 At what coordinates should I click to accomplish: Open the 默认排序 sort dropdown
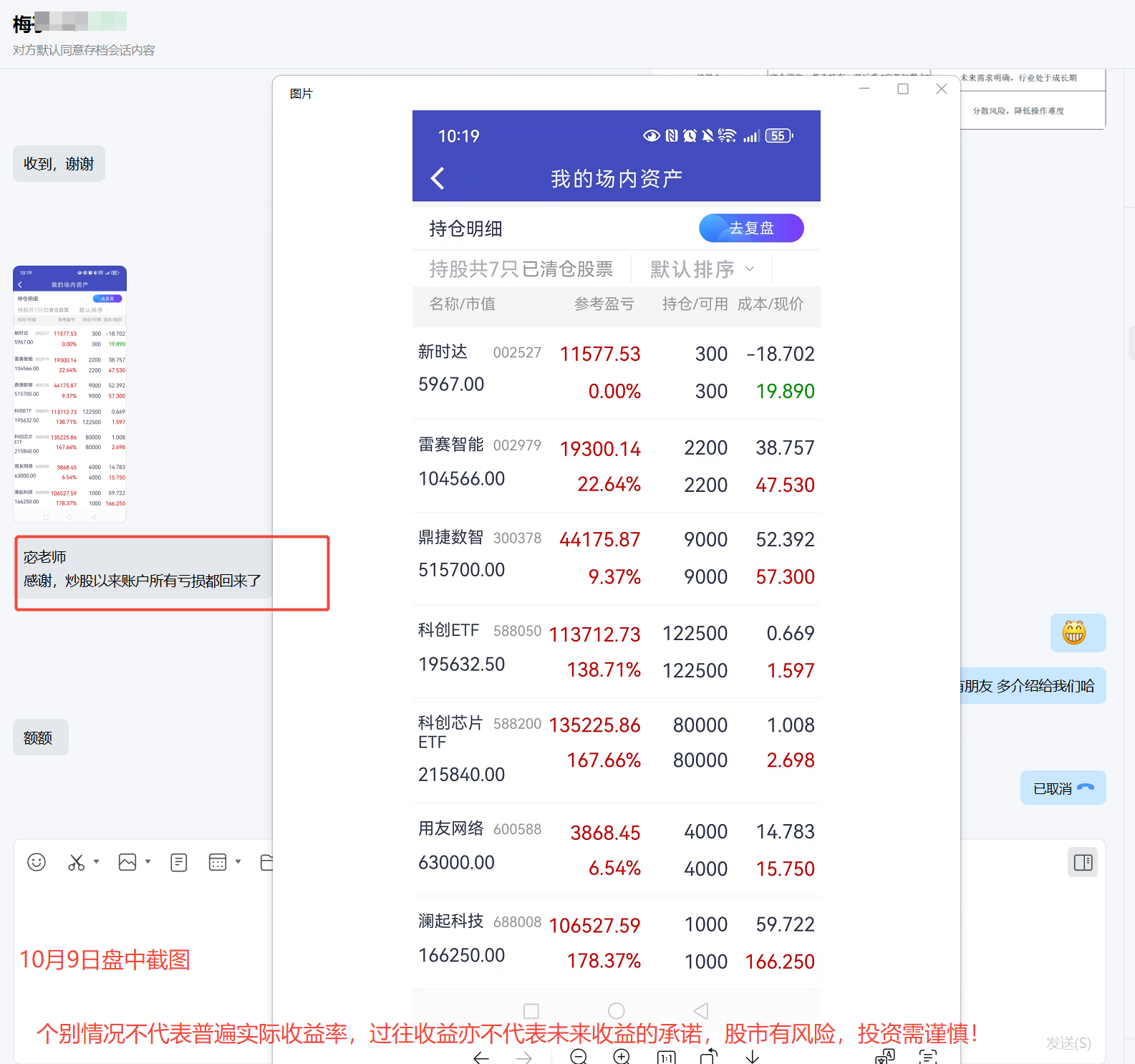coord(702,269)
